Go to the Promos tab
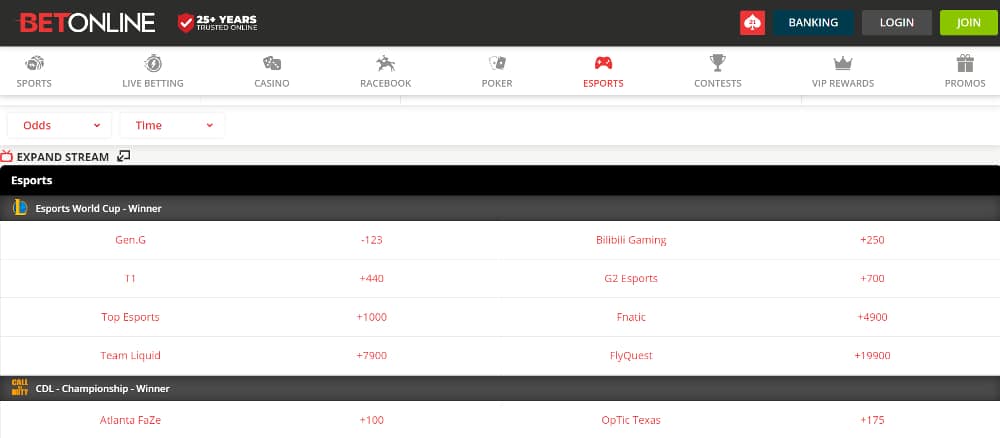The image size is (1000, 438). coord(965,83)
